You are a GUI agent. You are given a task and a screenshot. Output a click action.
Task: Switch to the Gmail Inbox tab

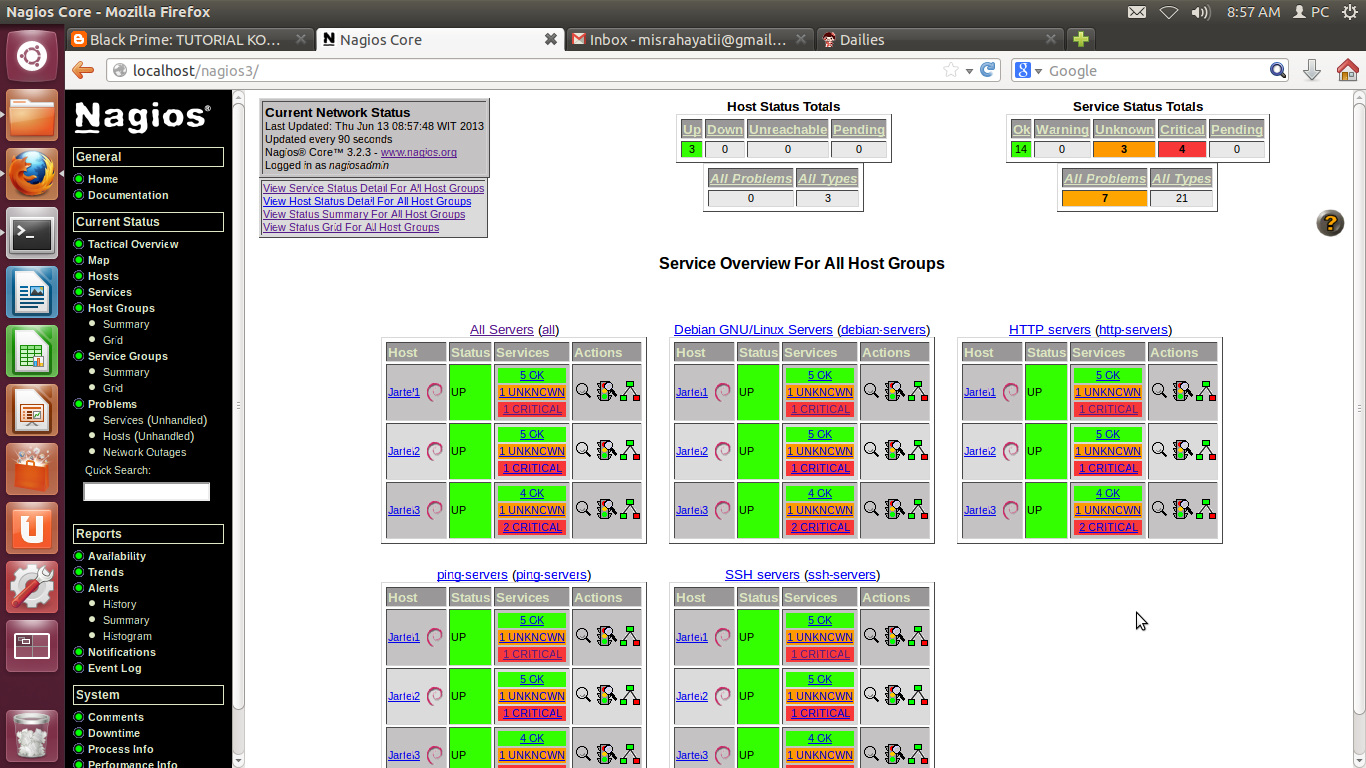click(x=690, y=39)
